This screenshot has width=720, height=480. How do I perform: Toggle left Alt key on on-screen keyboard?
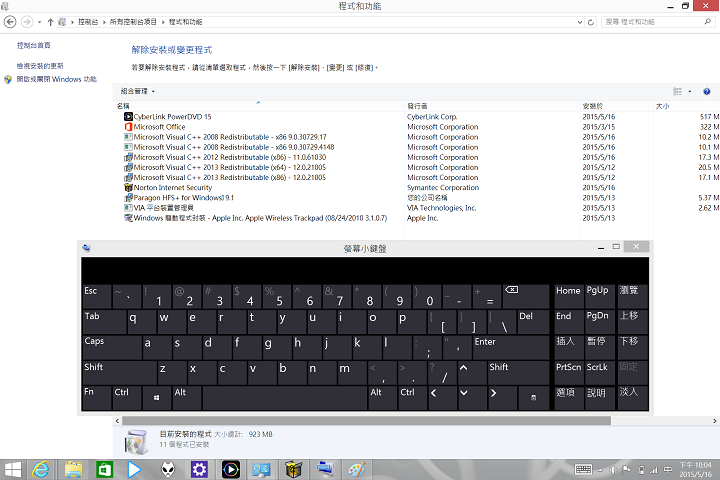point(187,398)
